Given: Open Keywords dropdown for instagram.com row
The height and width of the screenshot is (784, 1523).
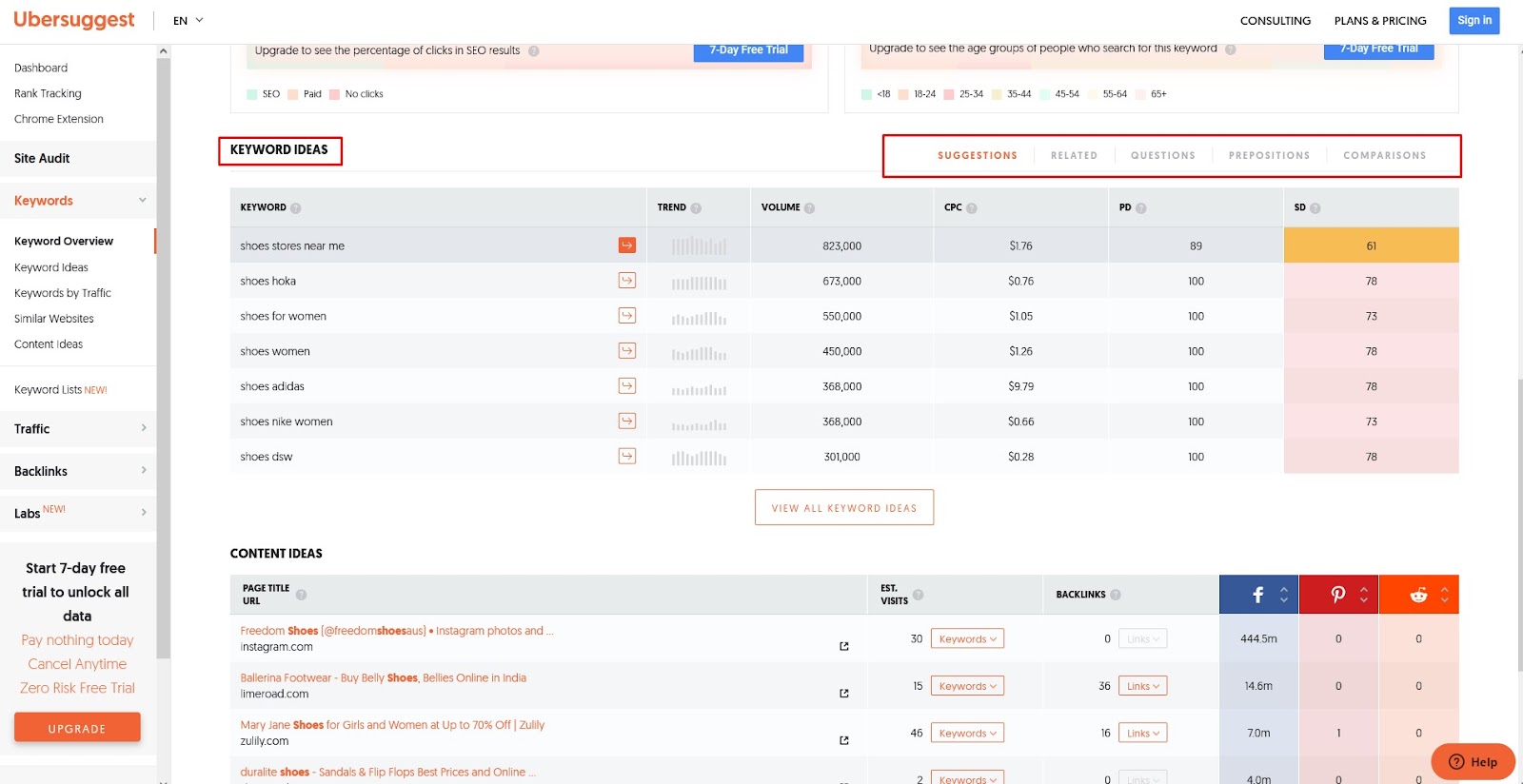Looking at the screenshot, I should [967, 639].
